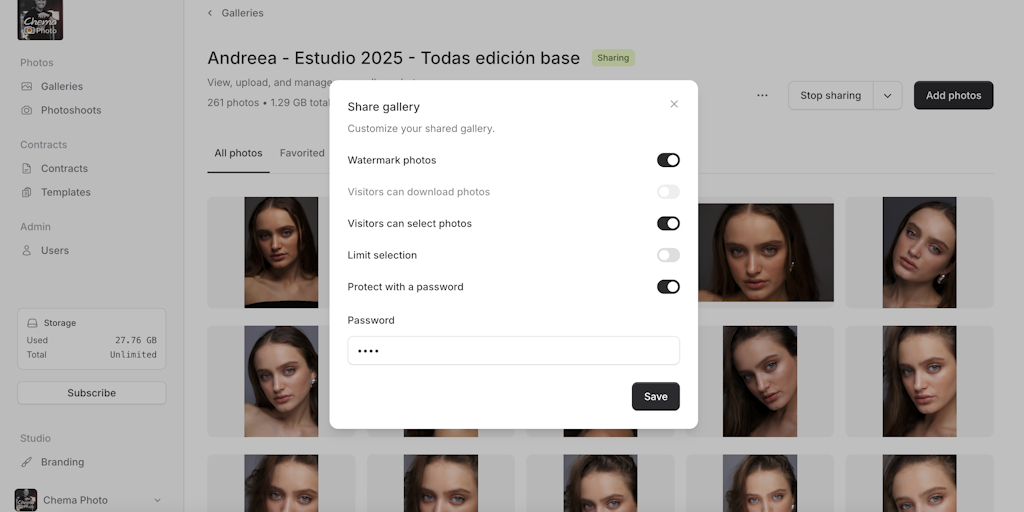The image size is (1024, 512).
Task: Open Branding in the sidebar
Action: pyautogui.click(x=63, y=462)
